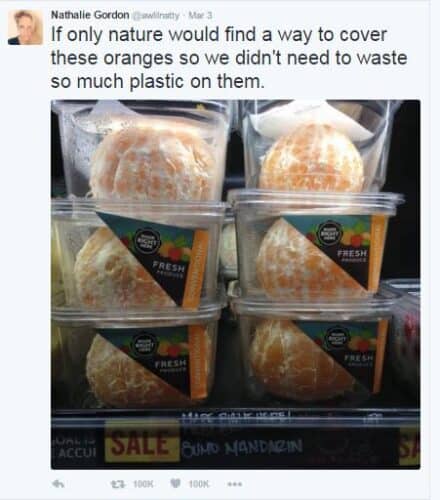Click the Mar 3 timestamp
This screenshot has height=500, width=440.
pos(200,15)
